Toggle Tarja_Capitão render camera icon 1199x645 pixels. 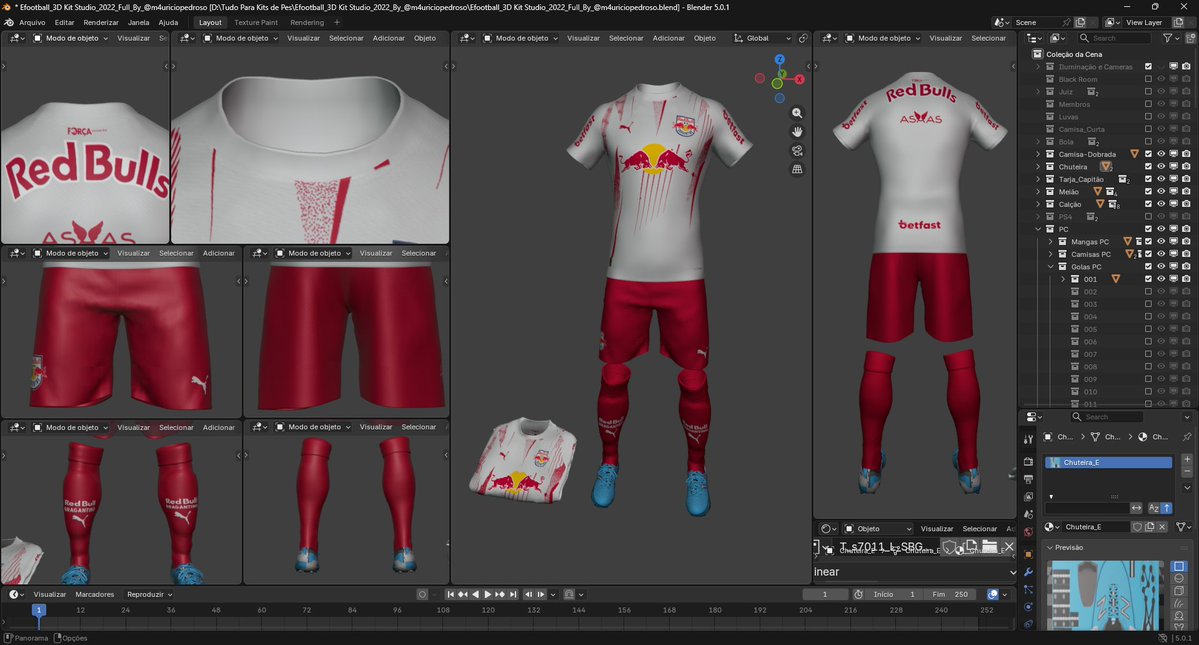pos(1186,179)
